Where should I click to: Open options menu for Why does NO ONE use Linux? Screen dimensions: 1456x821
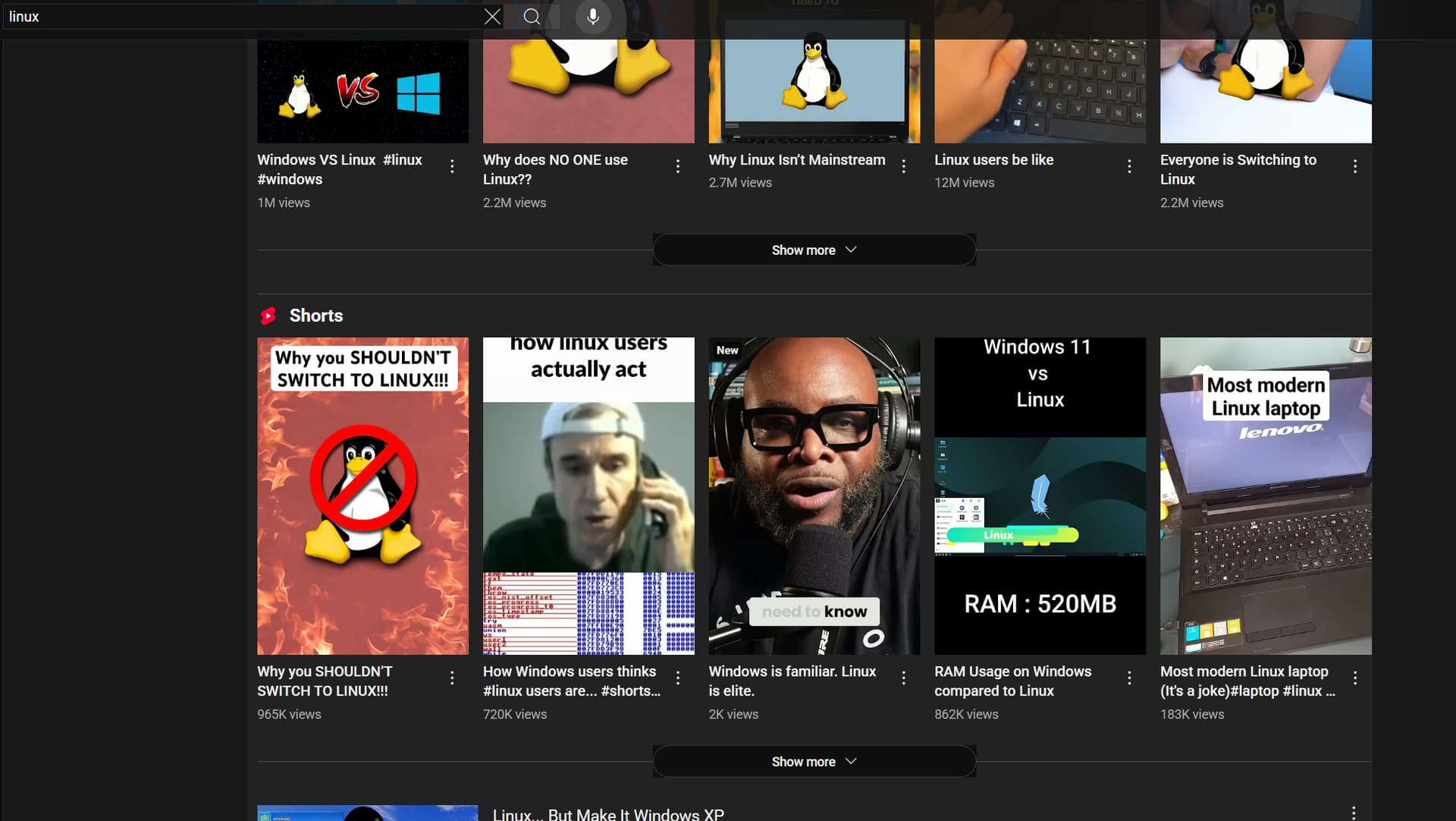click(x=678, y=166)
